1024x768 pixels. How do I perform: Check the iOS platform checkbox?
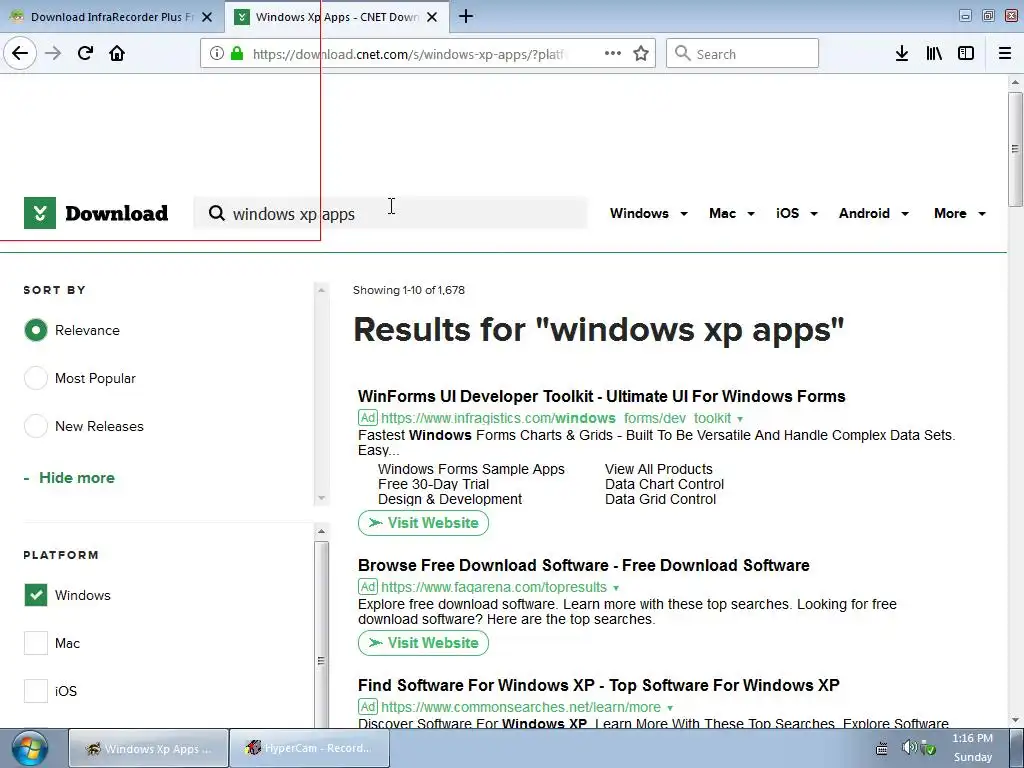[x=36, y=691]
